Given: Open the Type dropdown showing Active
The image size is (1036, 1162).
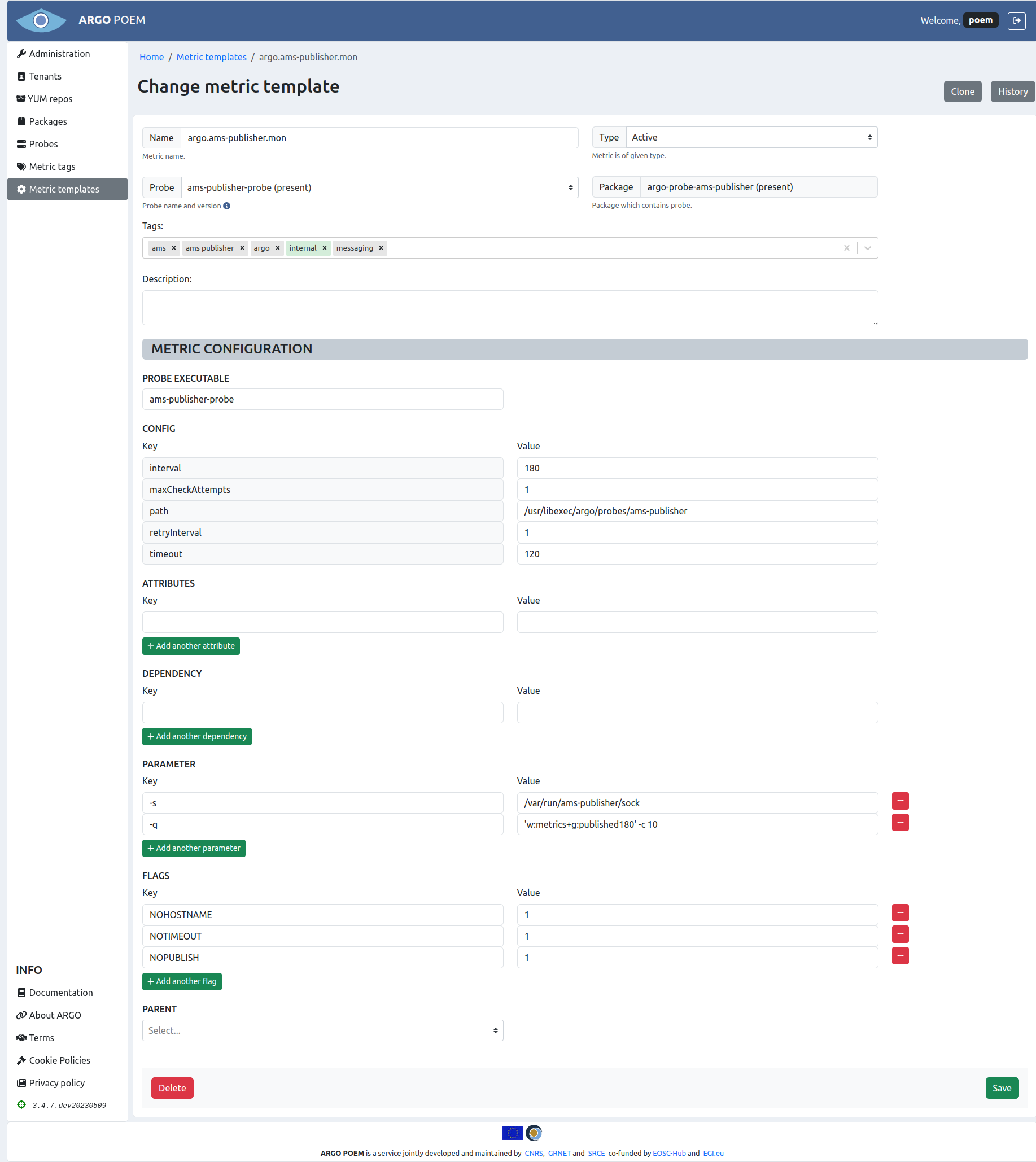Looking at the screenshot, I should (x=751, y=137).
